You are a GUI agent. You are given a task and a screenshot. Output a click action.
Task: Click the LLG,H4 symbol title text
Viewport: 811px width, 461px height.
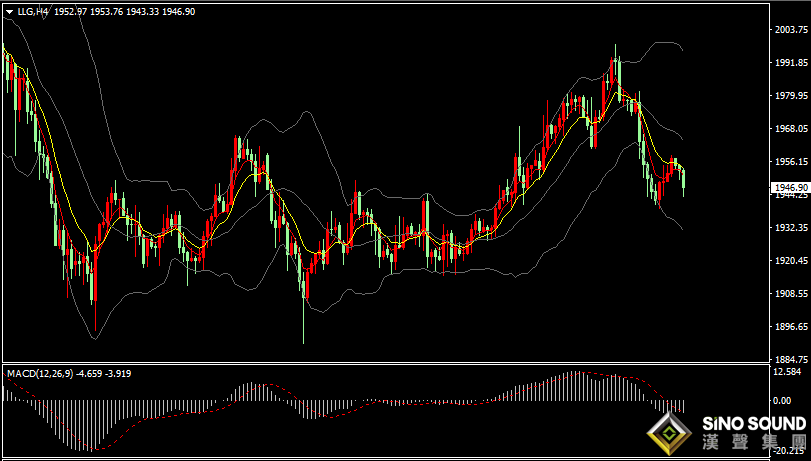[33, 11]
